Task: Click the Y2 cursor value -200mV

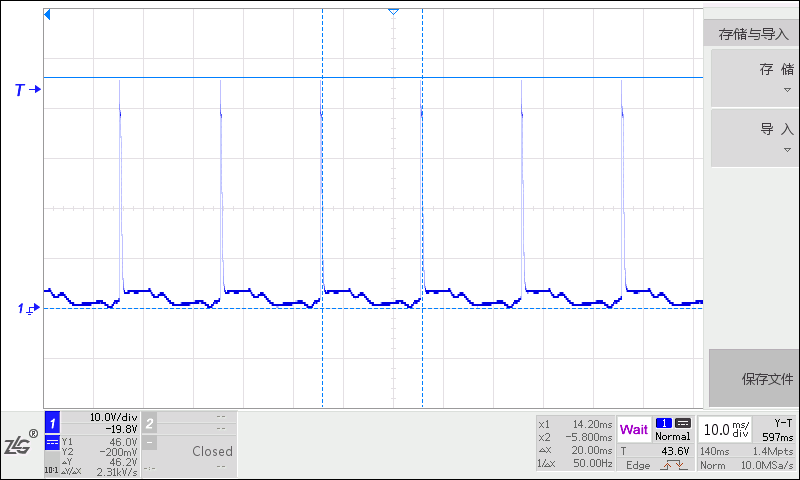Action: coord(118,452)
